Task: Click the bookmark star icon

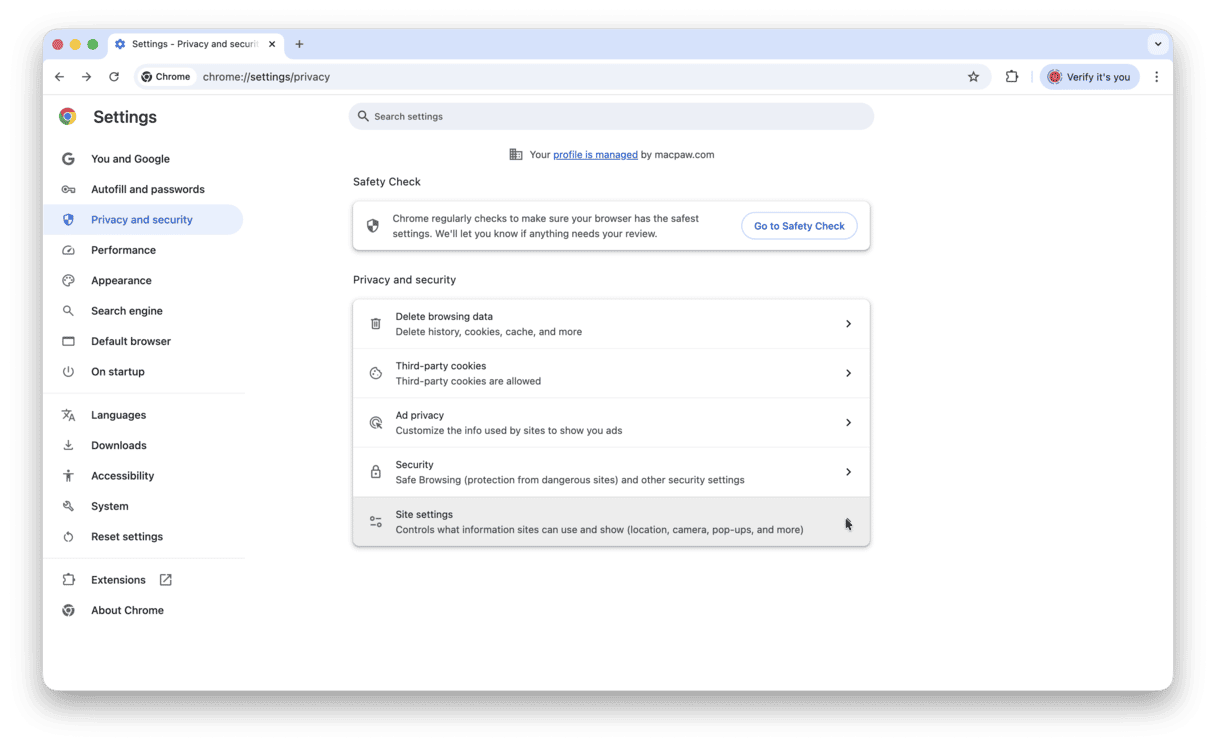Action: point(973,76)
